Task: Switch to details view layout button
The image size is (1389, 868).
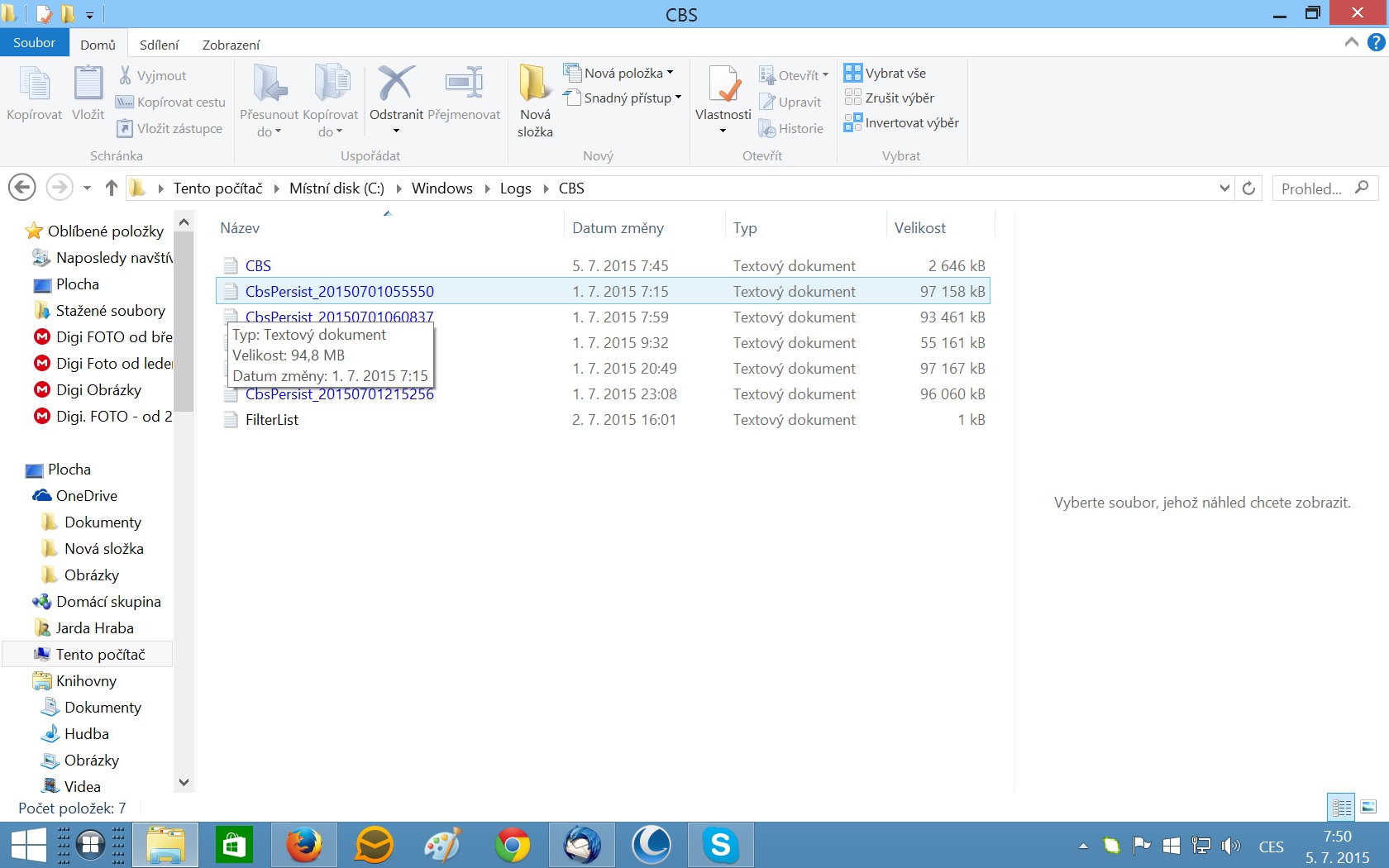Action: pyautogui.click(x=1341, y=807)
